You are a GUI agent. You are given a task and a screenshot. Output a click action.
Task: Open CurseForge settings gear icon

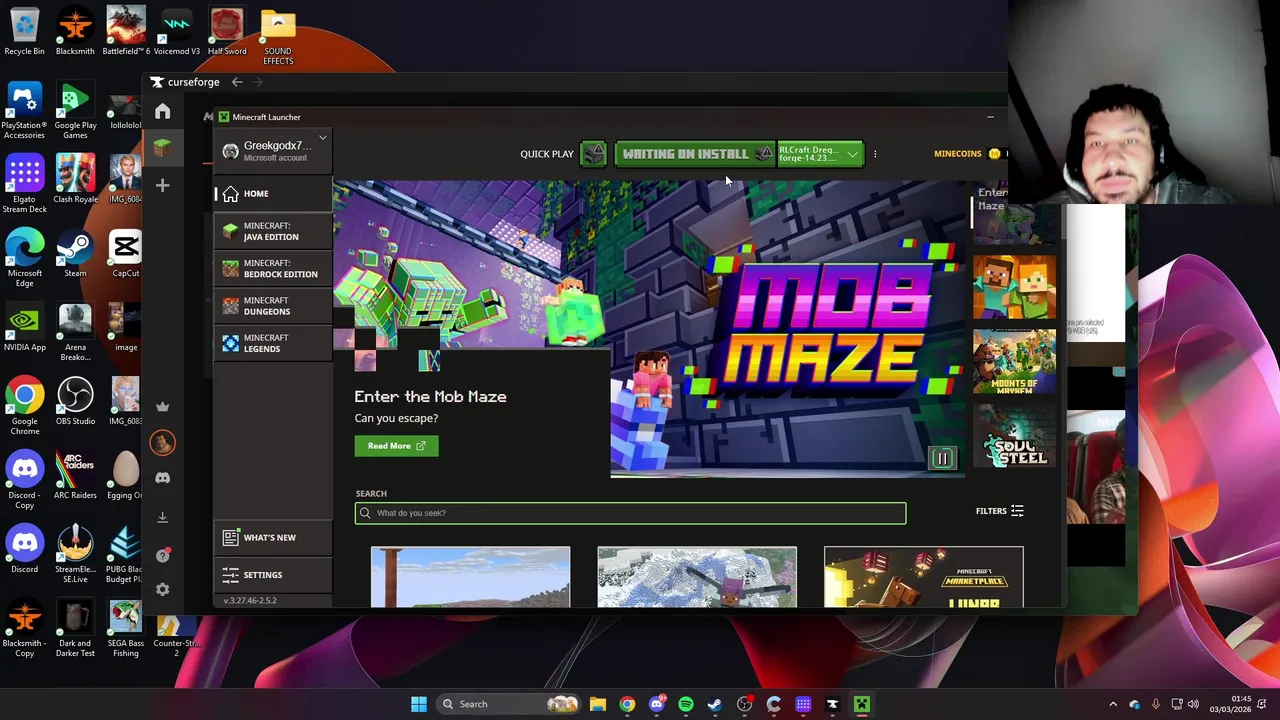coord(163,590)
